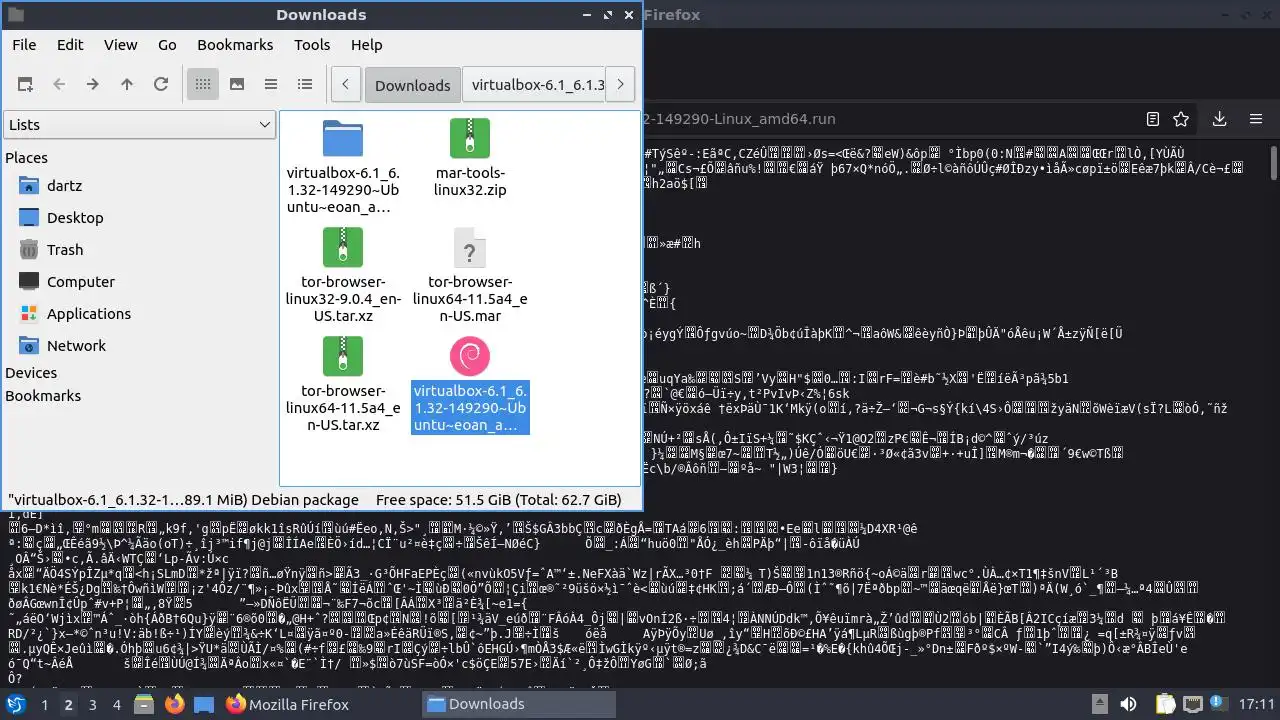Open the View menu
1280x720 pixels.
pos(120,45)
